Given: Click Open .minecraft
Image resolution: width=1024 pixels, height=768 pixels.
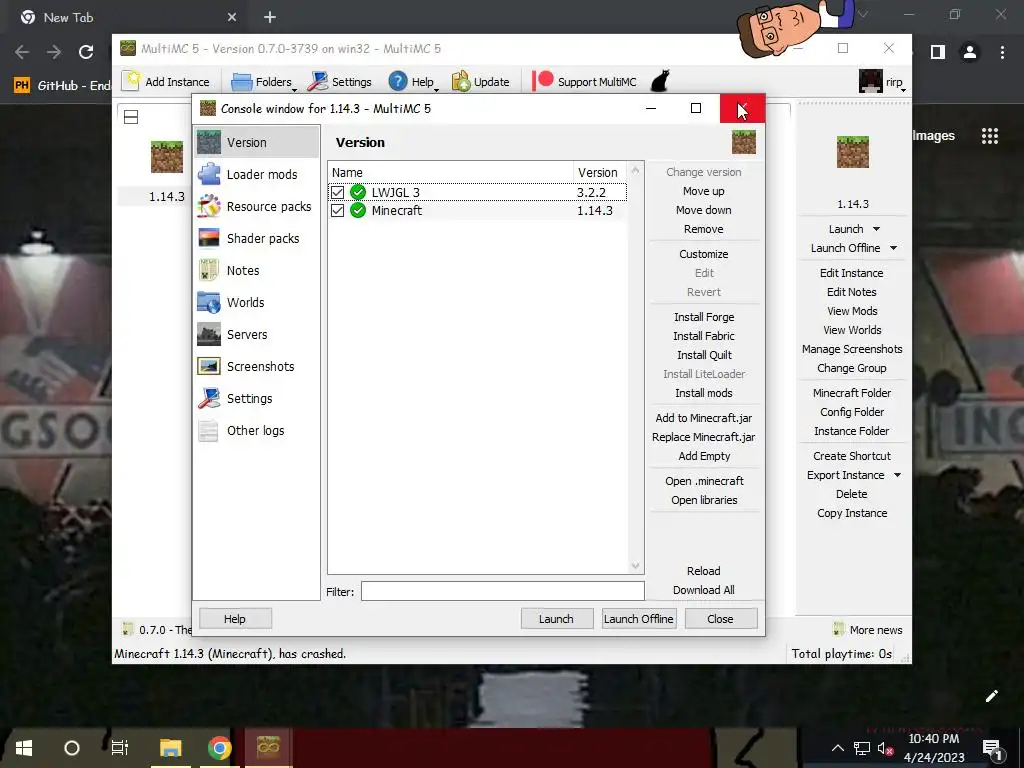Looking at the screenshot, I should tap(704, 481).
